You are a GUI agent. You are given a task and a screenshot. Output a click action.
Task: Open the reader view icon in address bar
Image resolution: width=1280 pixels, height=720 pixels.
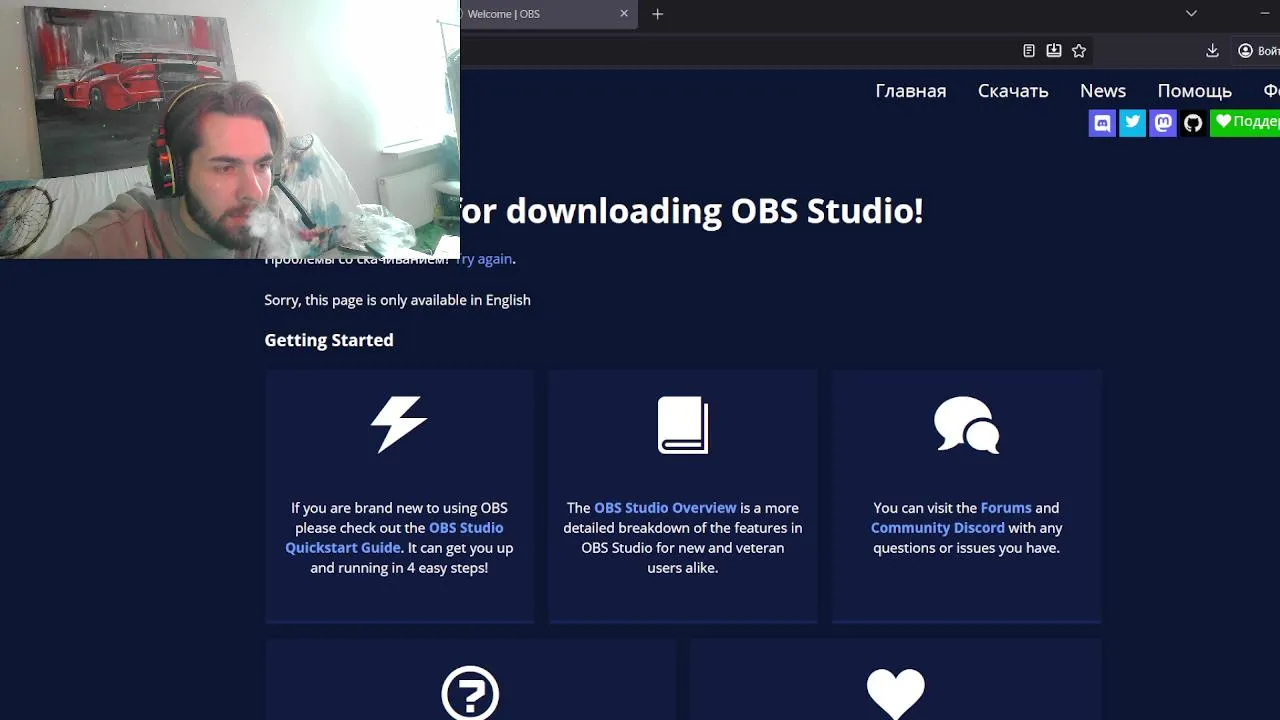pos(1029,51)
